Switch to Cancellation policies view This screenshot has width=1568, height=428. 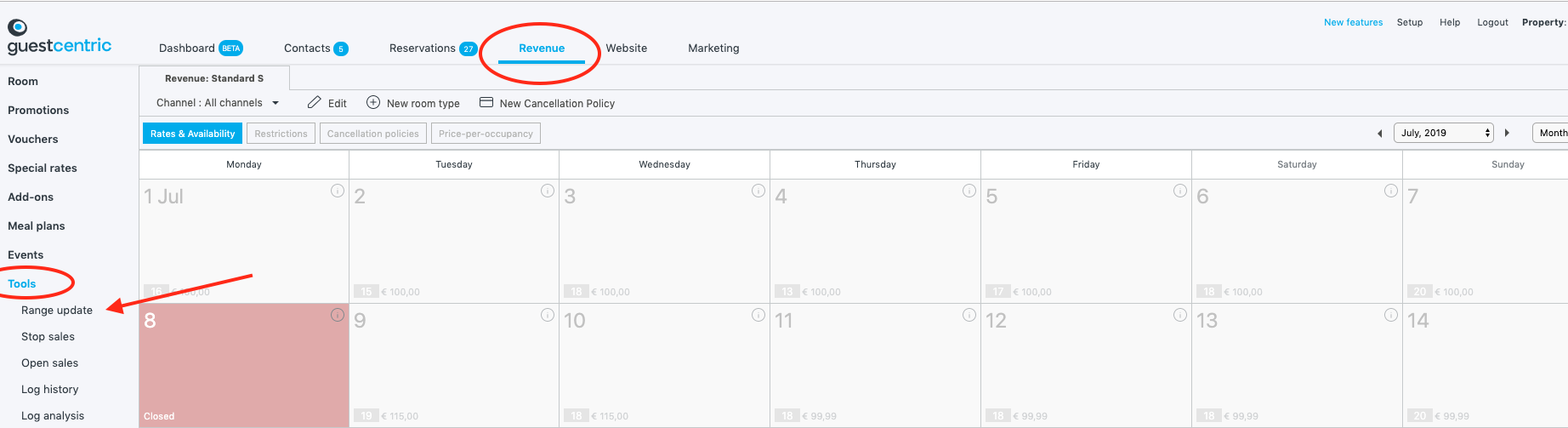click(x=373, y=134)
